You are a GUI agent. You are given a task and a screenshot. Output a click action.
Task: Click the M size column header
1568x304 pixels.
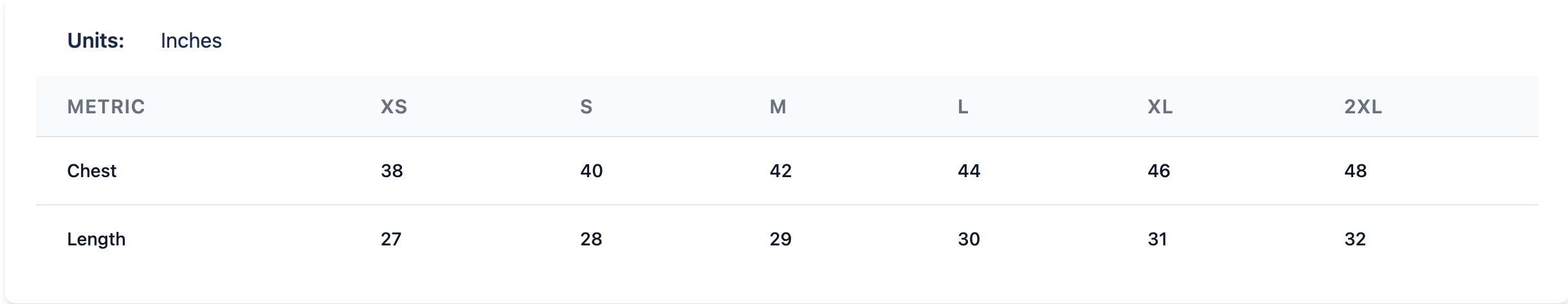pos(778,106)
